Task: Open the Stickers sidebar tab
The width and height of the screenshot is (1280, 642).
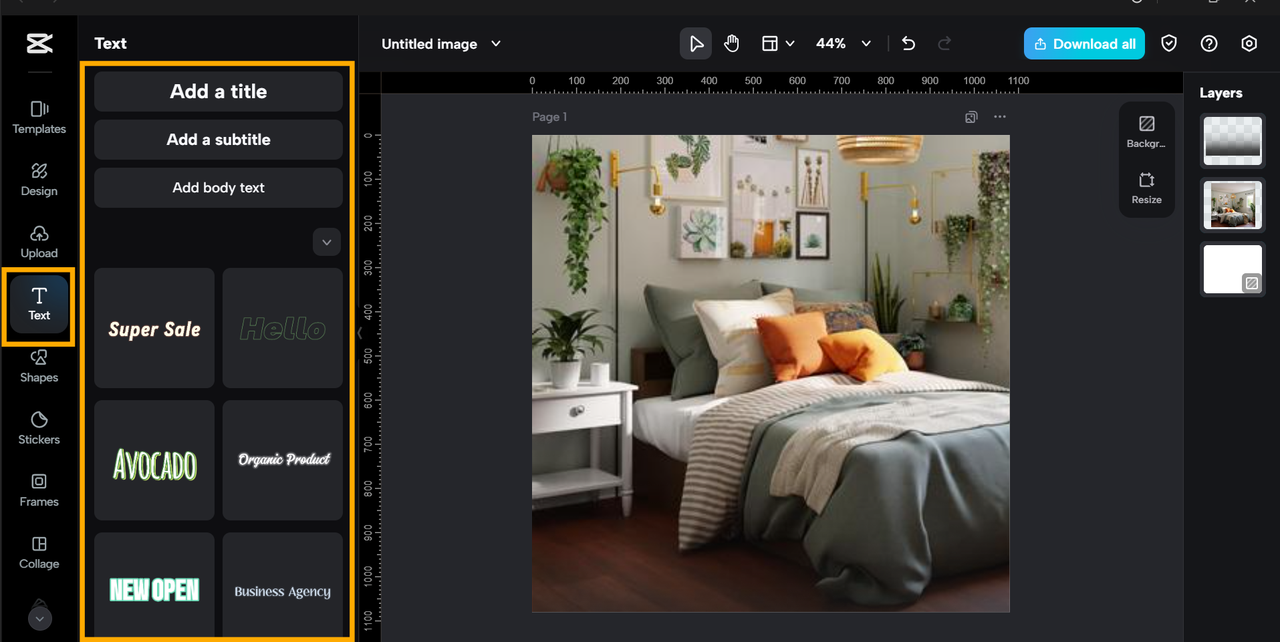Action: coord(39,427)
